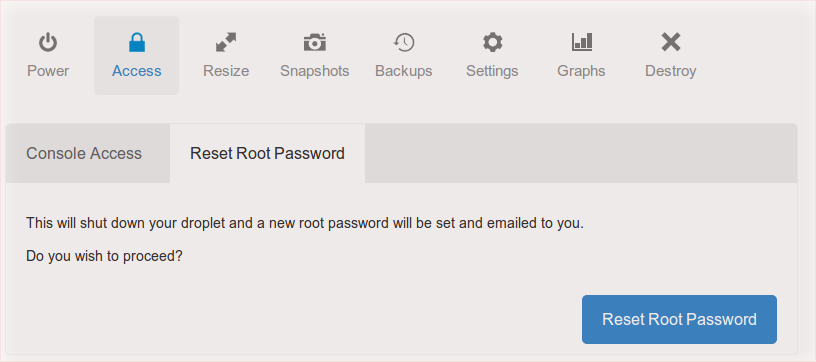This screenshot has width=816, height=362.
Task: Click the "Destroy" text label
Action: click(x=671, y=71)
